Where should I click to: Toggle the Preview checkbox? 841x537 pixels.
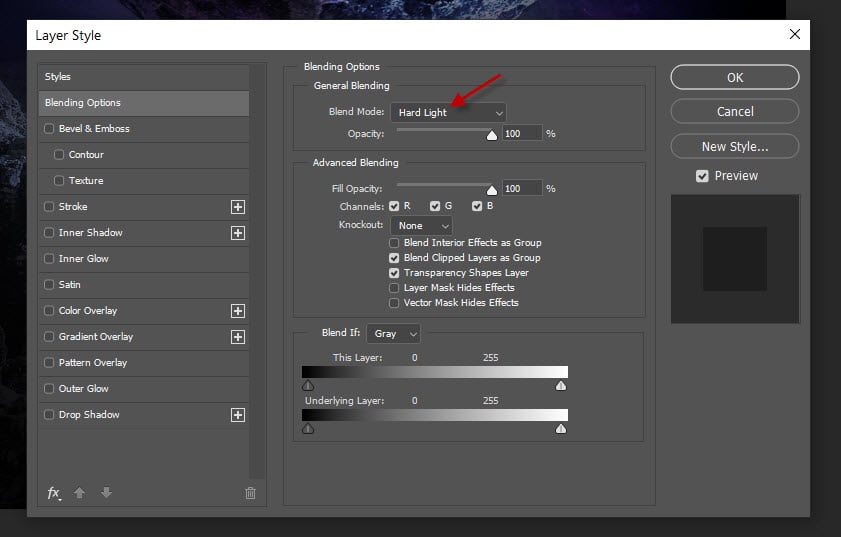pyautogui.click(x=702, y=176)
